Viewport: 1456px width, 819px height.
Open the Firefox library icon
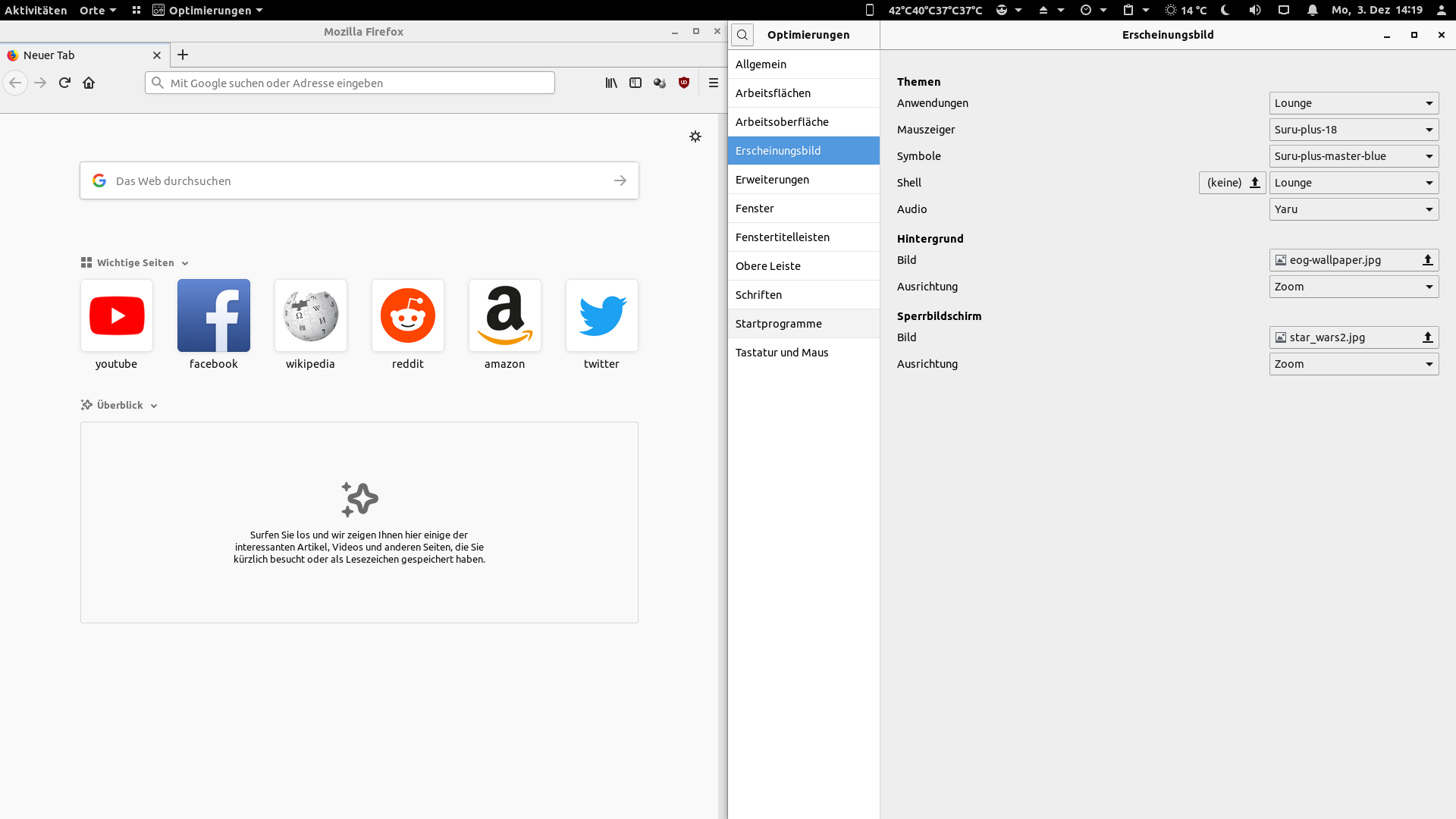pyautogui.click(x=611, y=83)
